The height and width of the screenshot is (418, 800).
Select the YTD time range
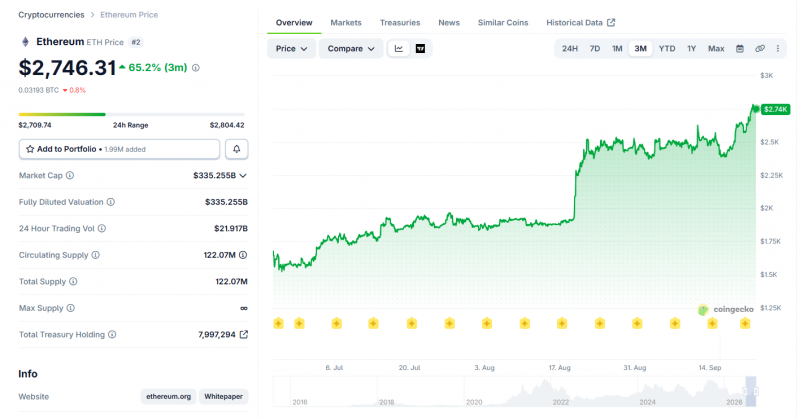tap(667, 48)
